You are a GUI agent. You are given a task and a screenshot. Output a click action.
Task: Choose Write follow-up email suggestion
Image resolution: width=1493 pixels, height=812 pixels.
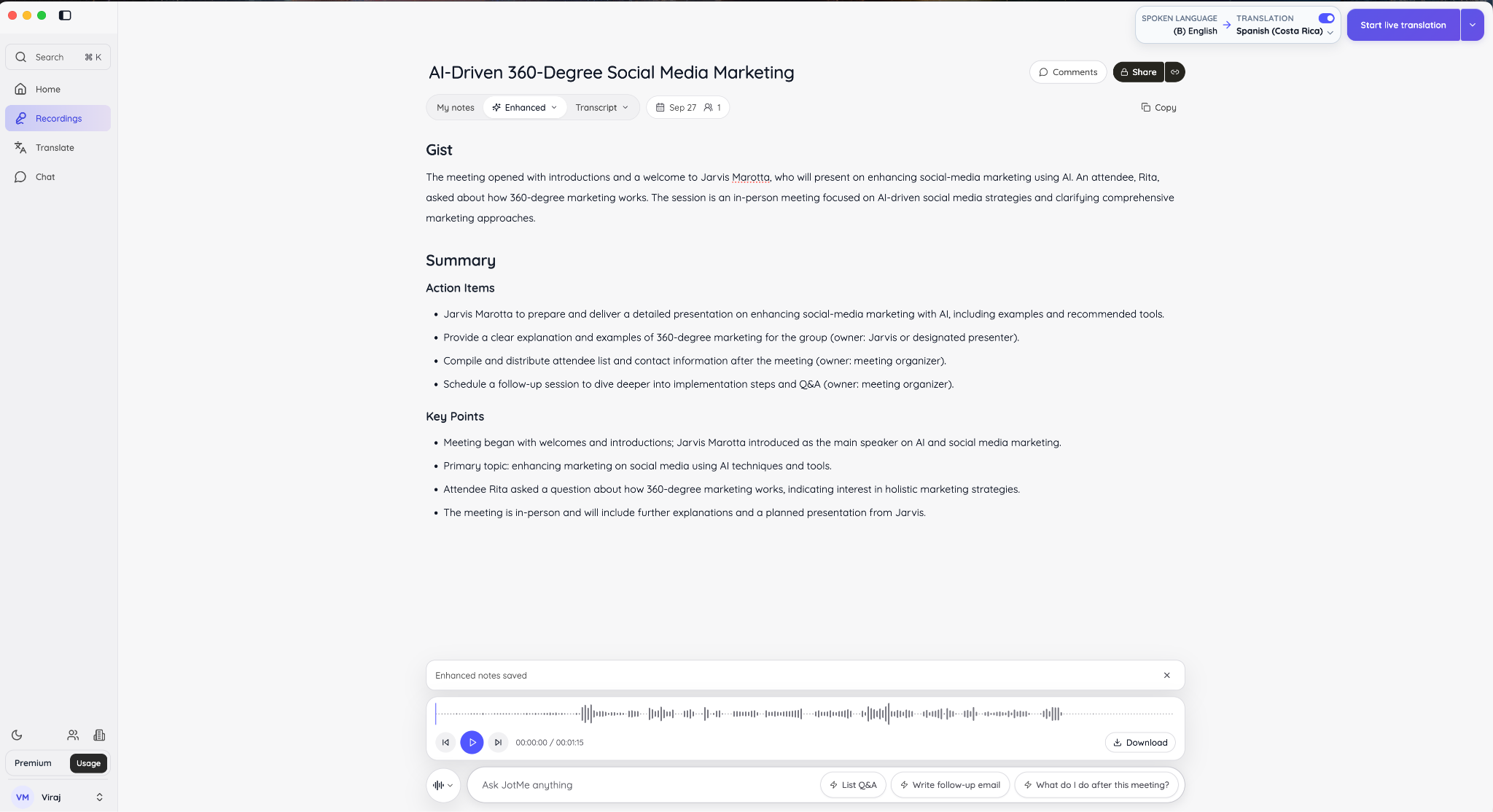[950, 785]
